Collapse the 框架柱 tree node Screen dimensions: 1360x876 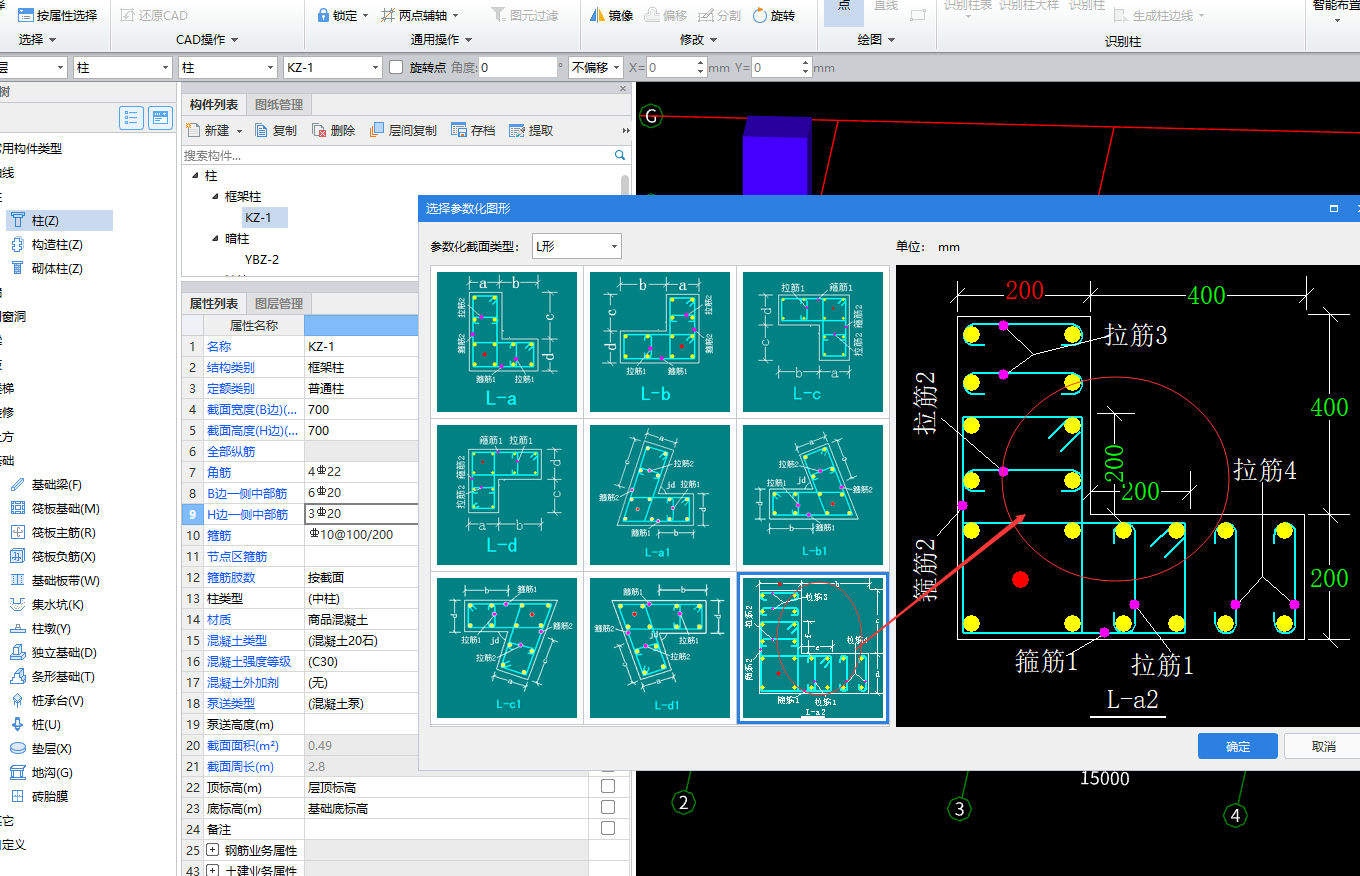[x=215, y=197]
